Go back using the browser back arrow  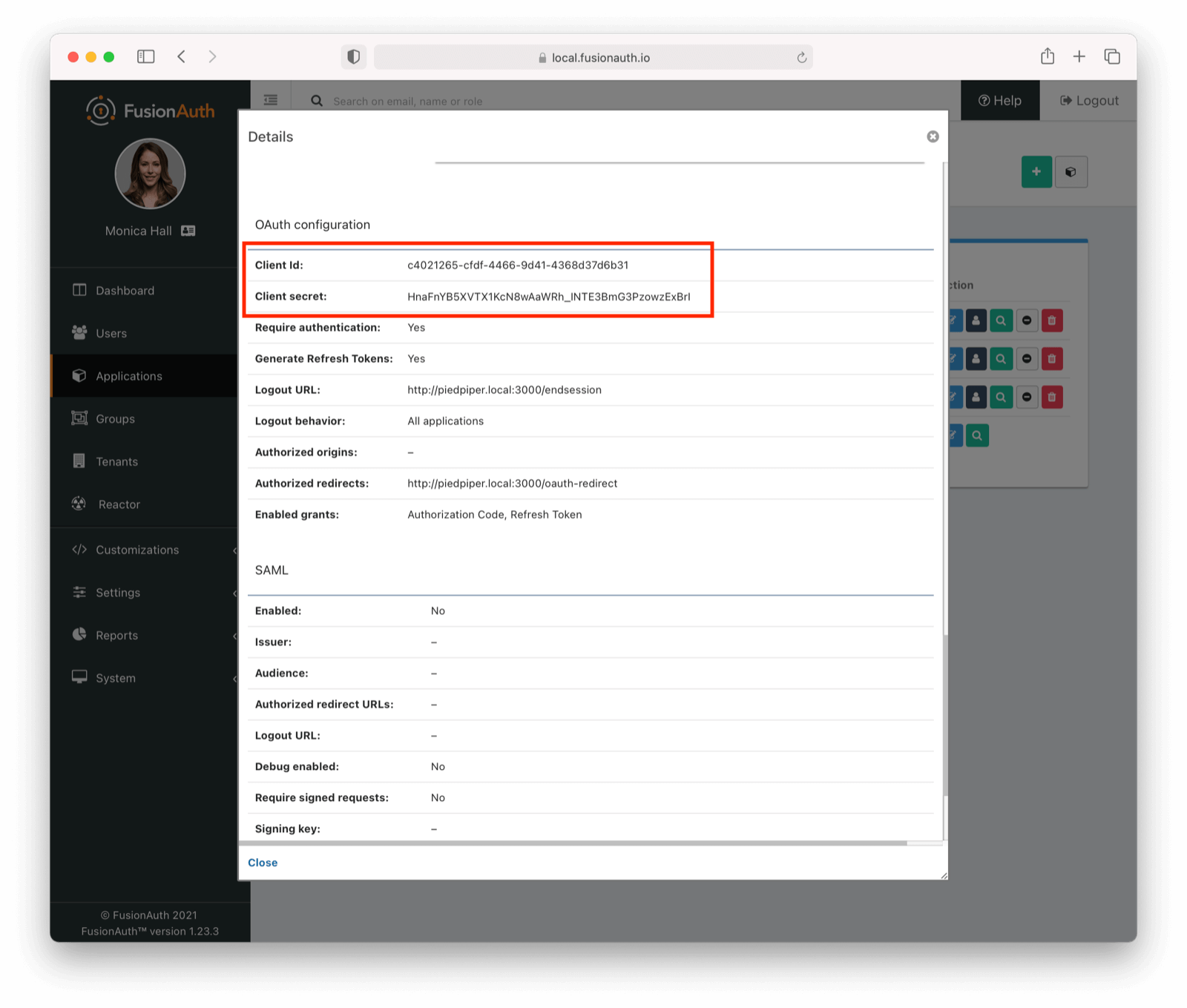[x=182, y=56]
